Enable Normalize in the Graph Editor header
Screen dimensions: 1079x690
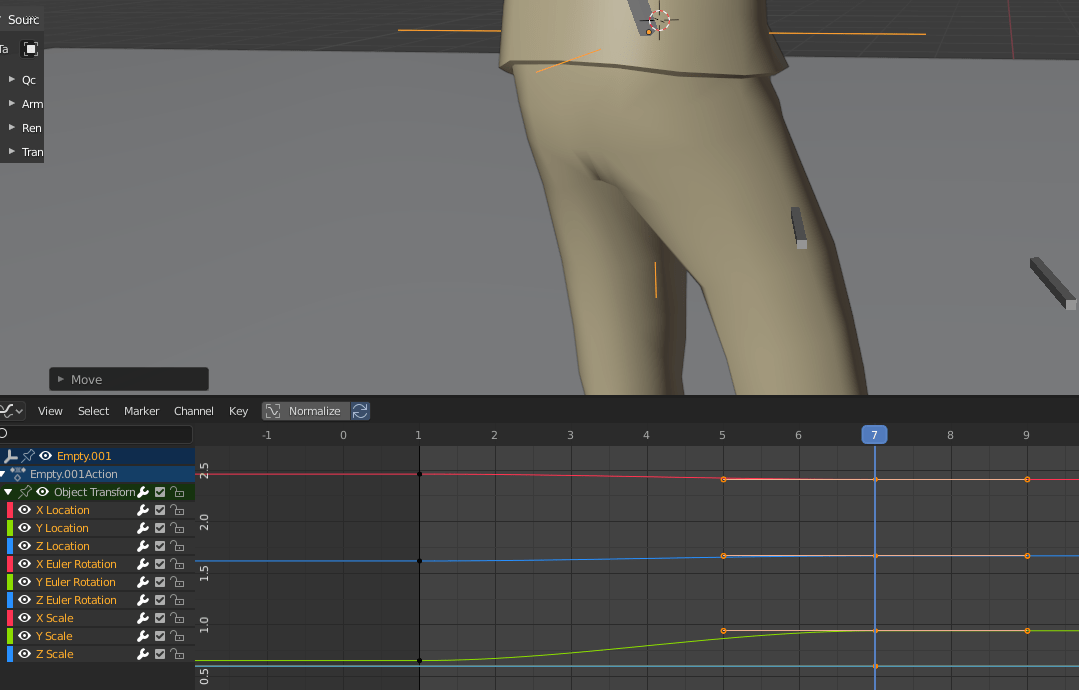(x=307, y=411)
